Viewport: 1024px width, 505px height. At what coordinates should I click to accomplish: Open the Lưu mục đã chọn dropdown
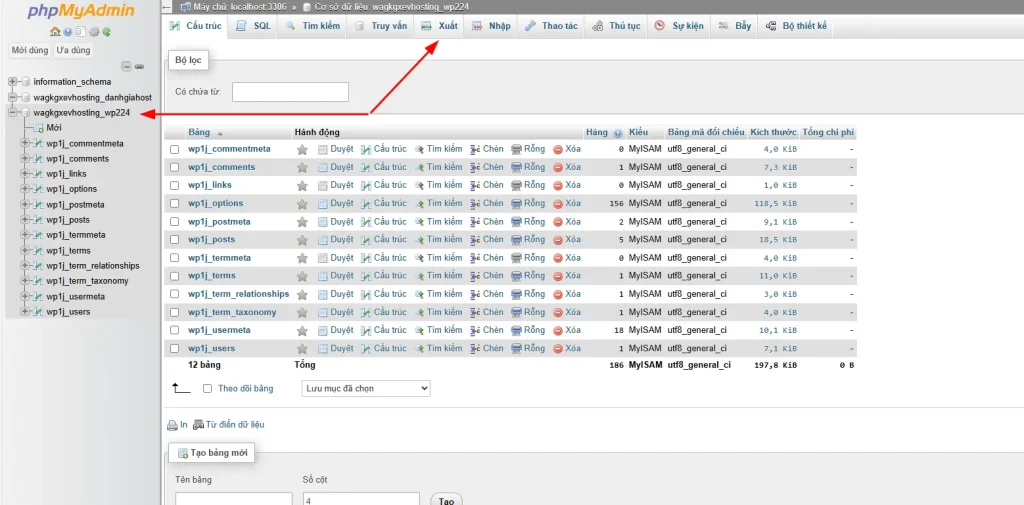tap(366, 389)
